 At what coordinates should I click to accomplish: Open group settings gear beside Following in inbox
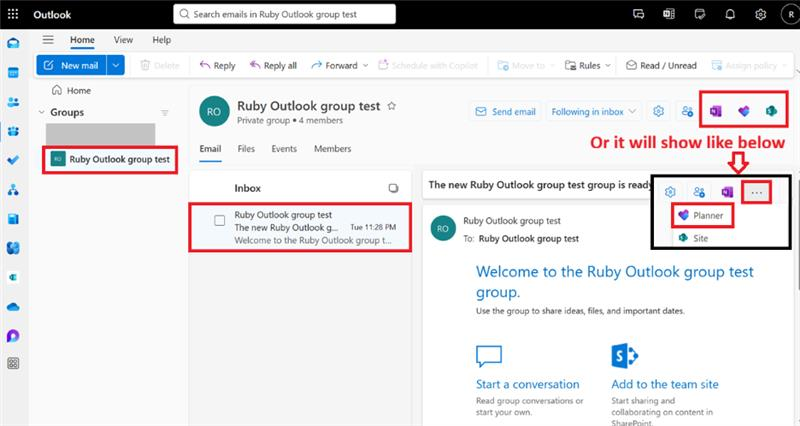coord(658,111)
